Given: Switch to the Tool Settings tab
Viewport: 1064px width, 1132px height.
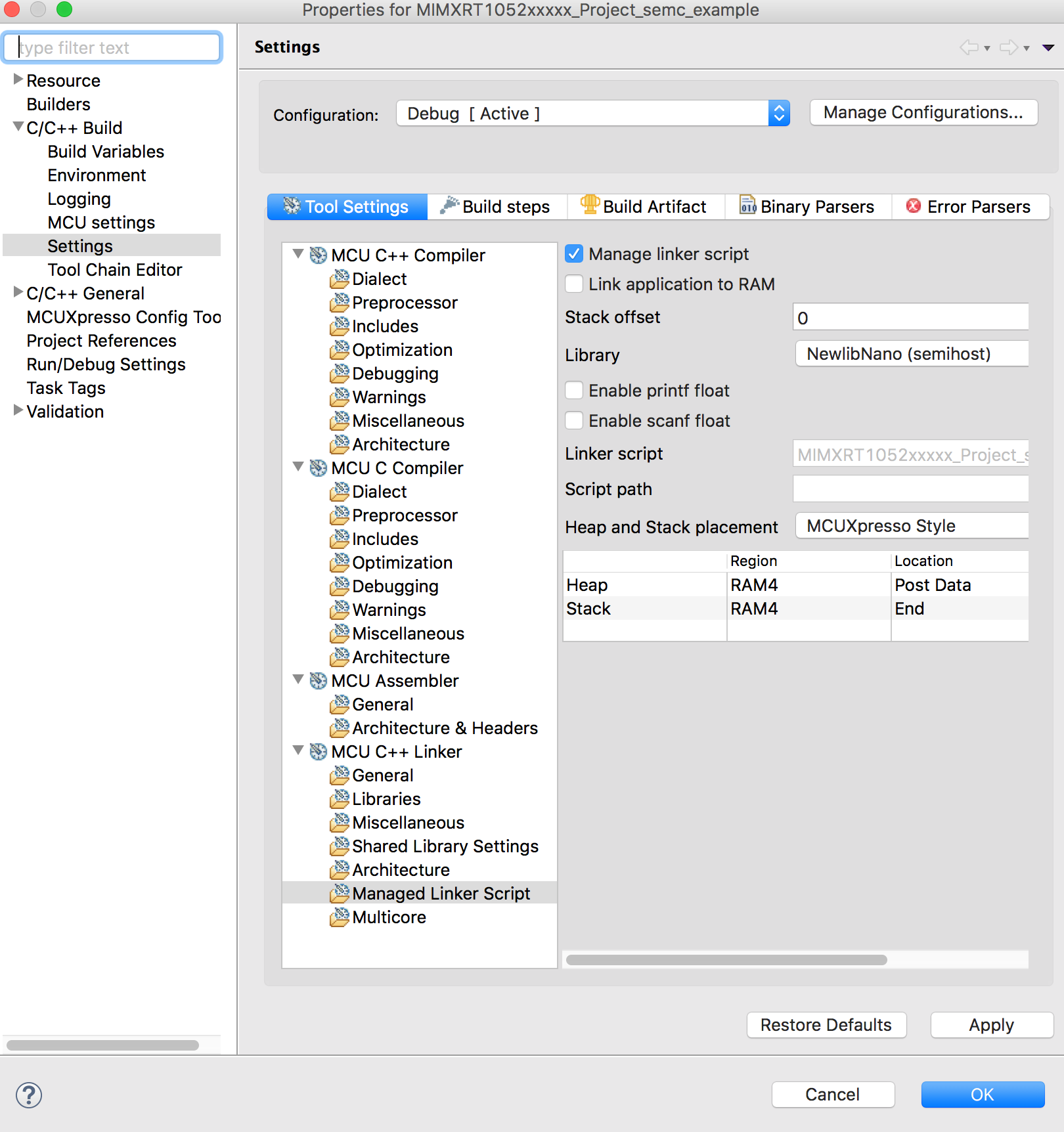Looking at the screenshot, I should point(347,207).
